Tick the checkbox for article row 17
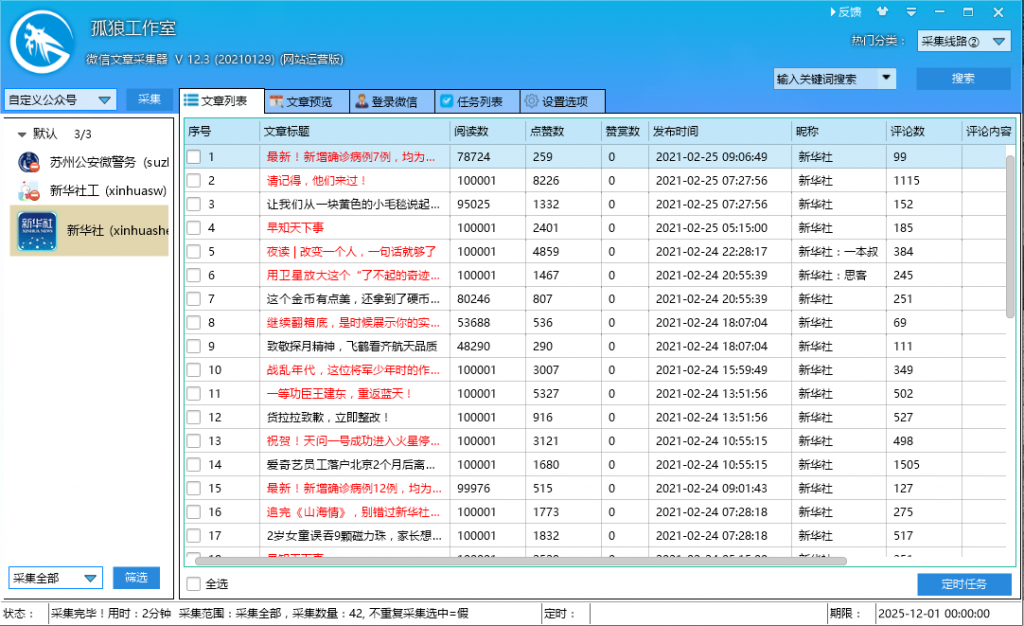This screenshot has height=626, width=1024. point(194,536)
